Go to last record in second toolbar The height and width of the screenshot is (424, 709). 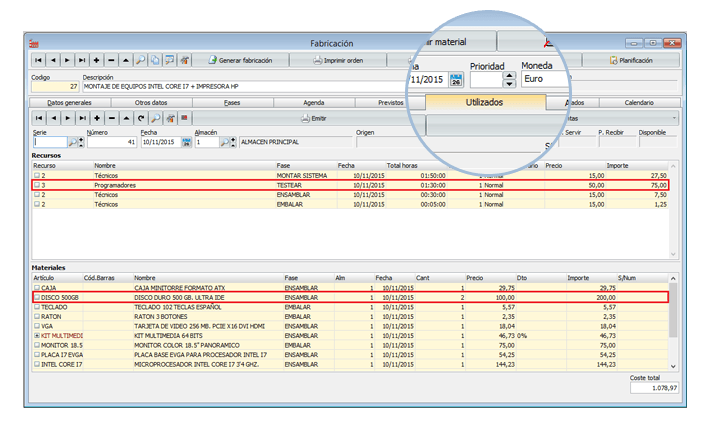(x=81, y=118)
